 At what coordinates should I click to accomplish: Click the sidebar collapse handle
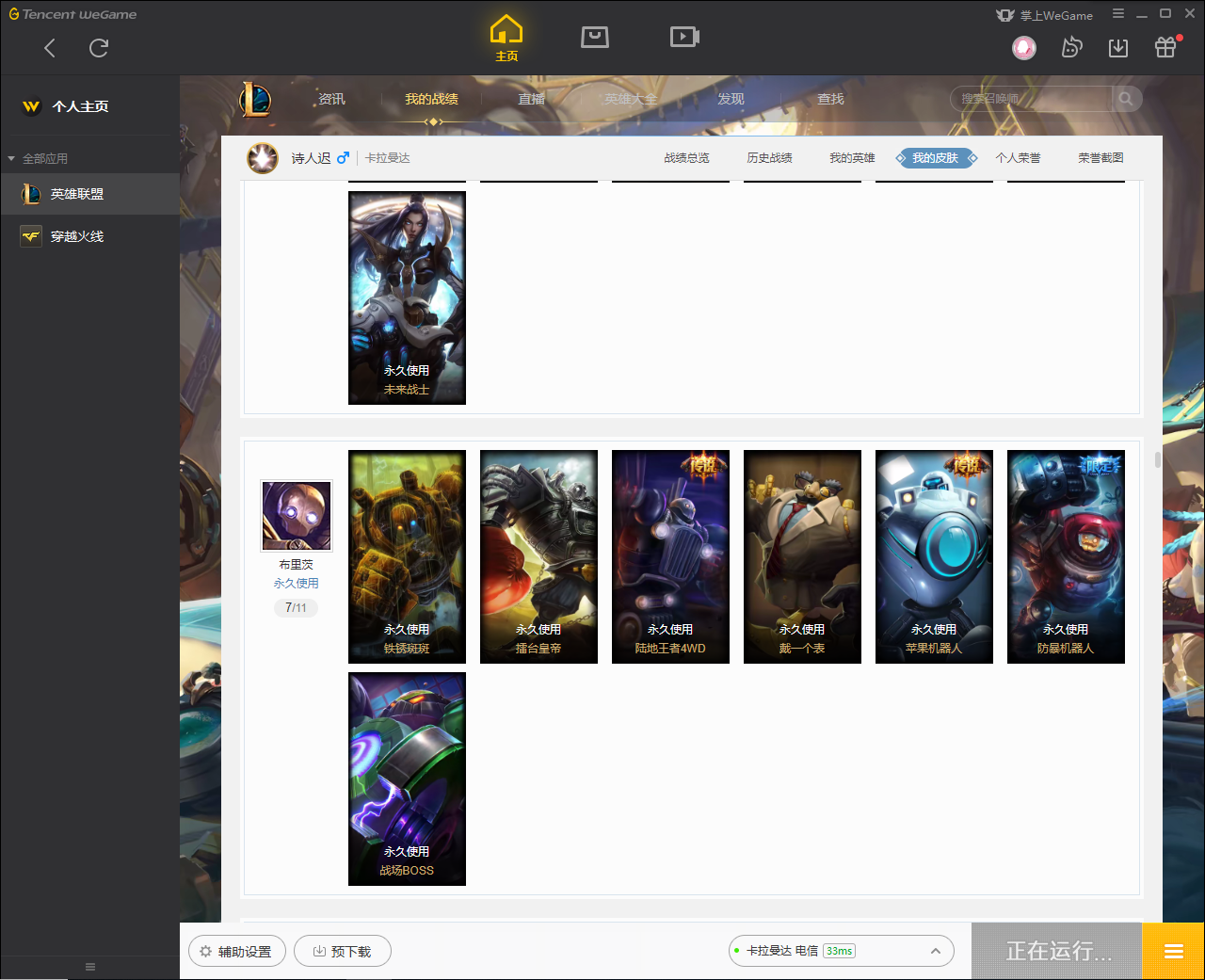click(90, 967)
